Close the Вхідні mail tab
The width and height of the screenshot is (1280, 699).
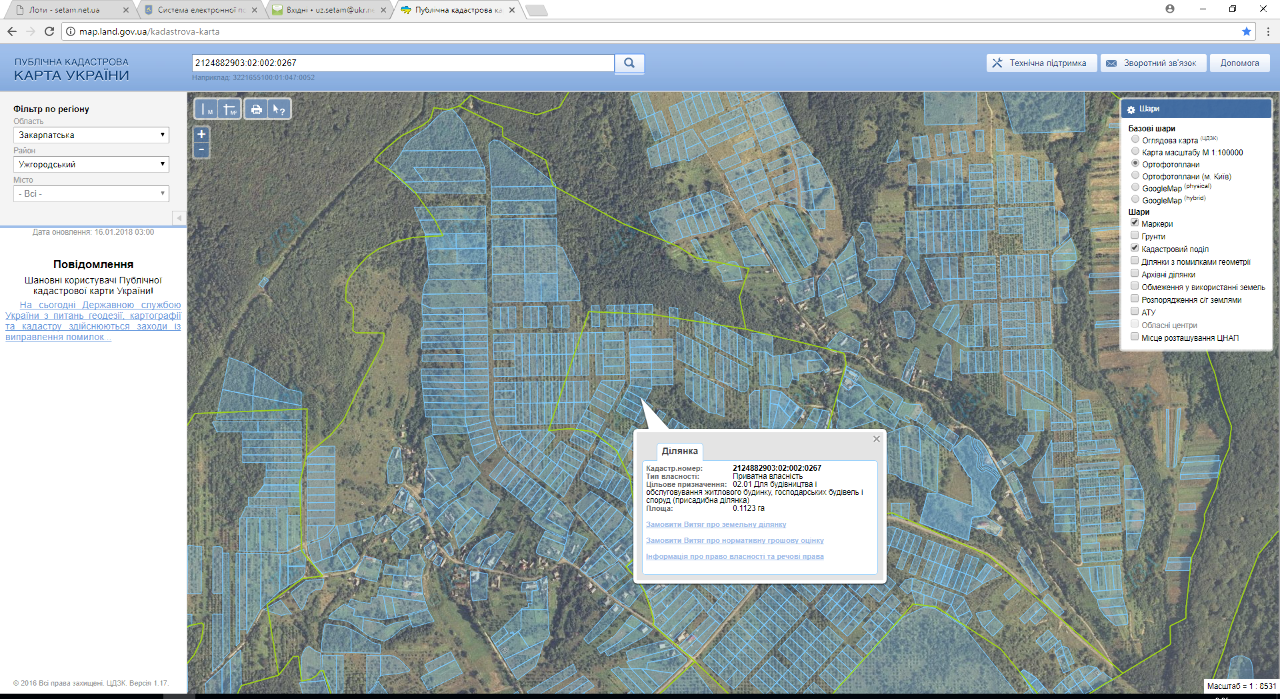coord(381,10)
